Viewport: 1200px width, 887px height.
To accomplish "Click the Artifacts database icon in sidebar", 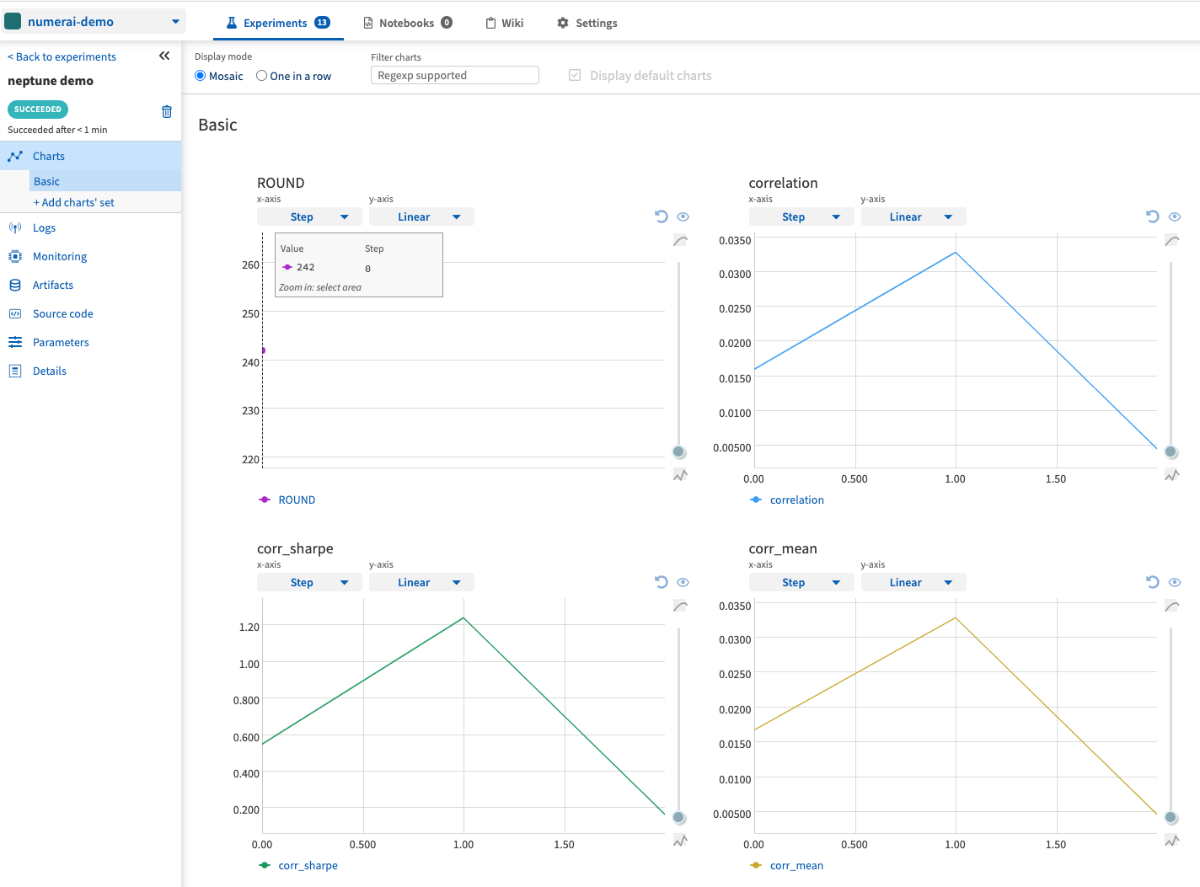I will (x=15, y=285).
